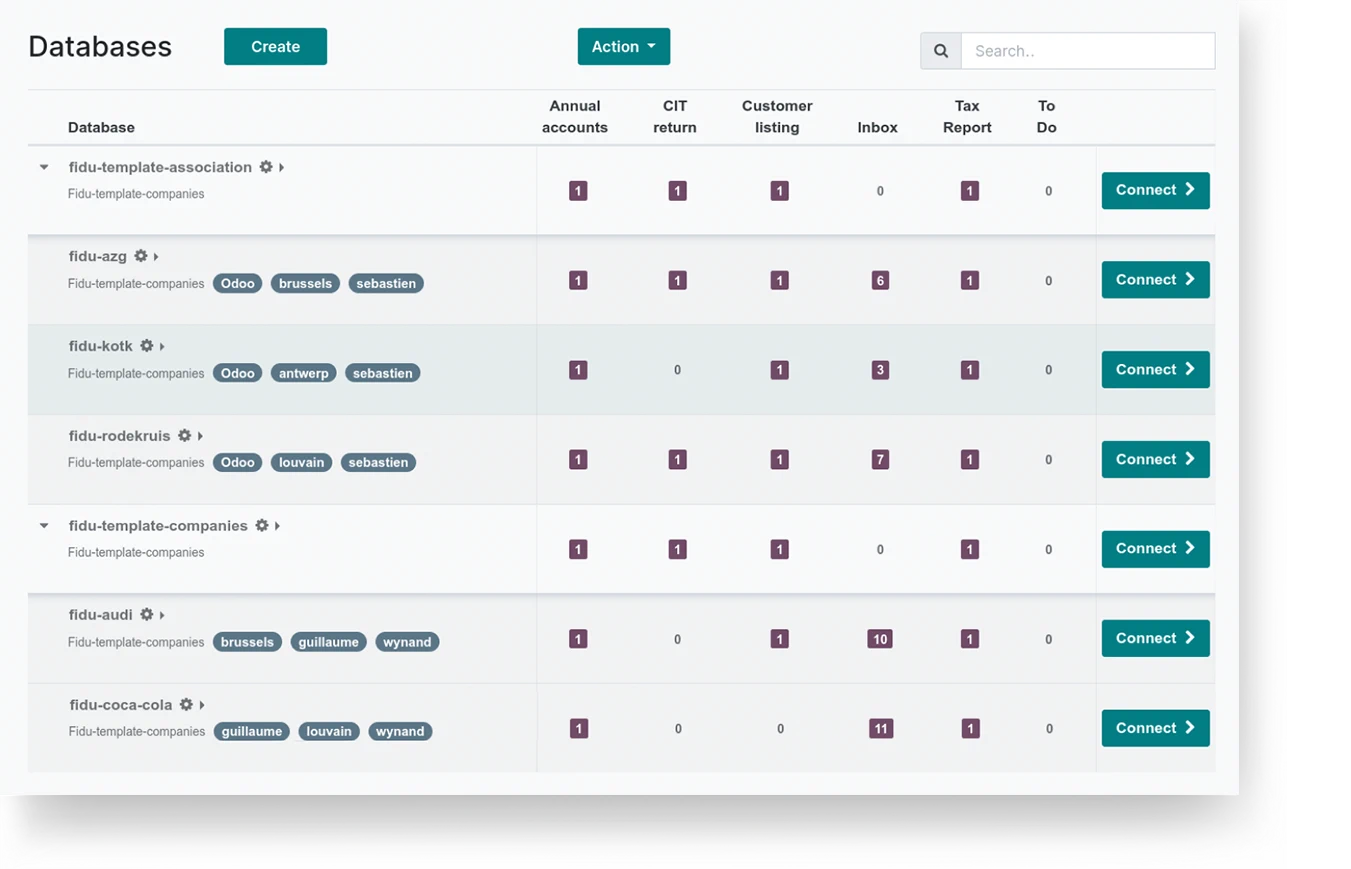Image resolution: width=1351 pixels, height=869 pixels.
Task: Focus the Search input field
Action: [1088, 51]
